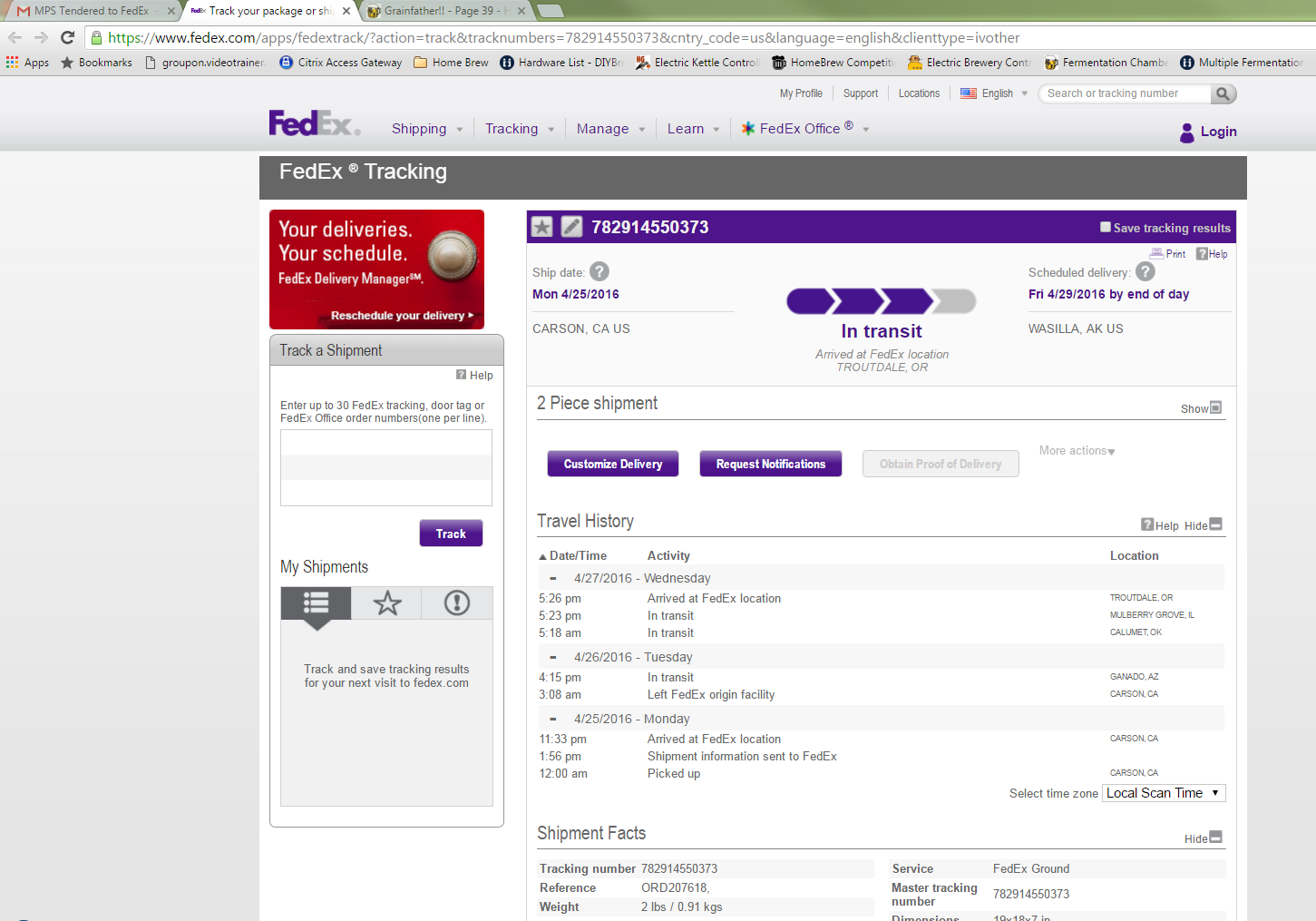This screenshot has height=921, width=1316.
Task: Collapse the 4/25/2016 Monday history group
Action: (552, 719)
